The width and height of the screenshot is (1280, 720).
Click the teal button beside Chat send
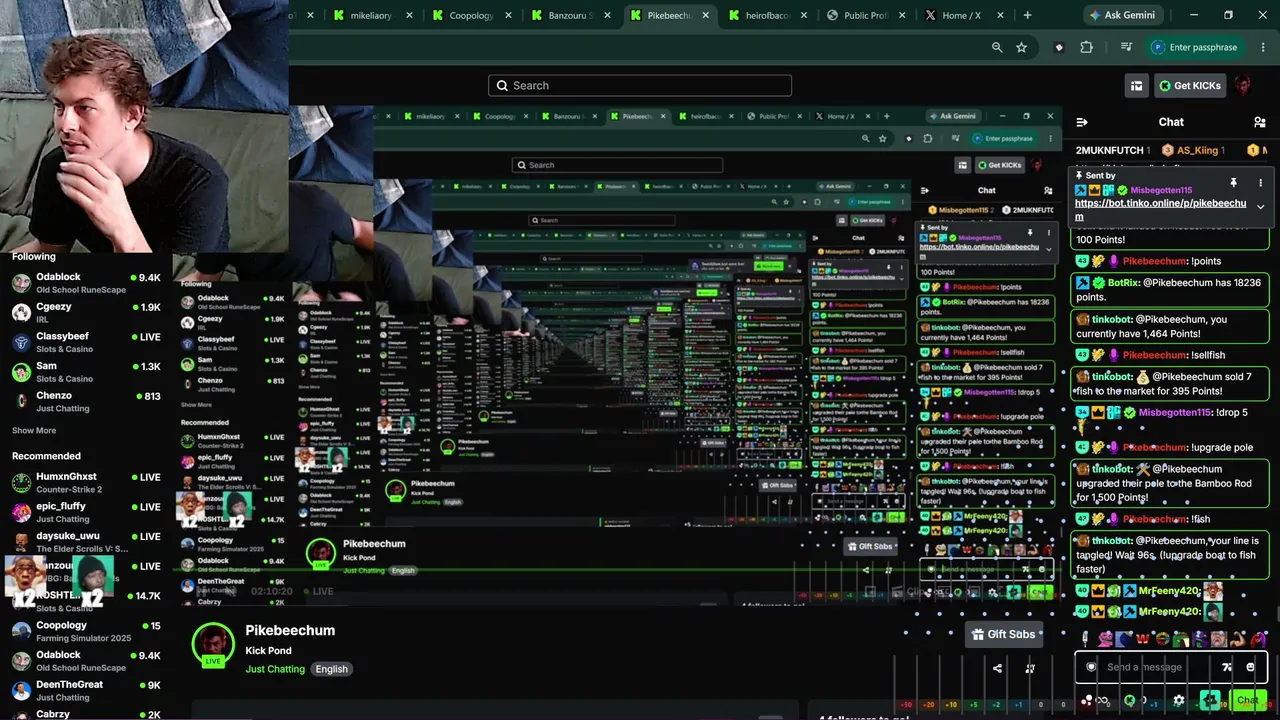coord(1211,700)
